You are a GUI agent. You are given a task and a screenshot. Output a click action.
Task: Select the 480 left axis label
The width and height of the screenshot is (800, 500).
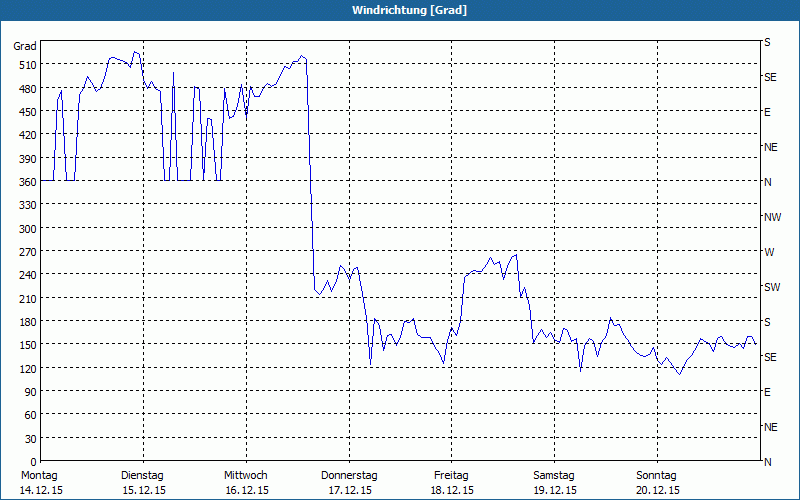click(28, 89)
